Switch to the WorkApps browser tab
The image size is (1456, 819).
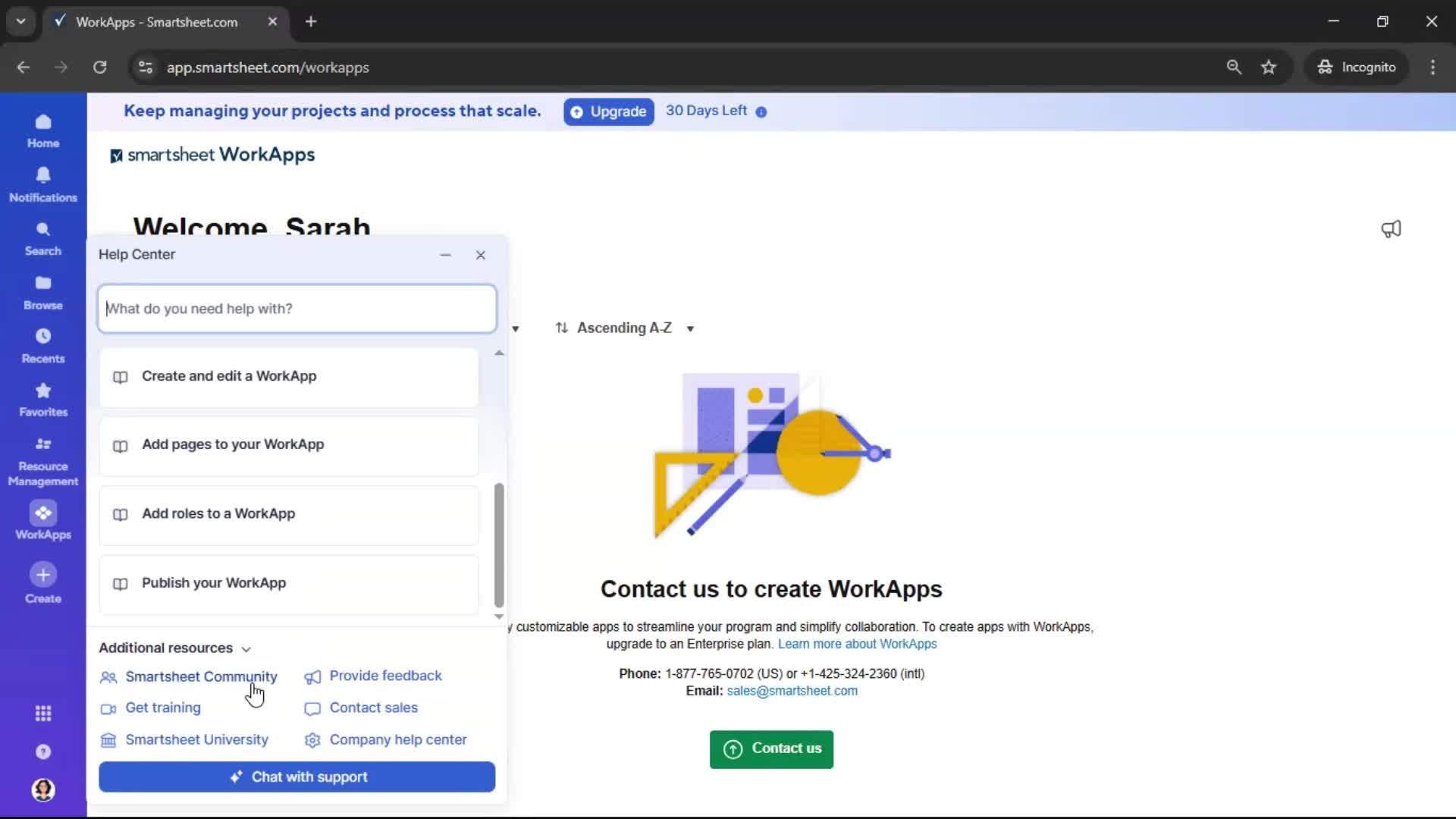click(x=155, y=22)
